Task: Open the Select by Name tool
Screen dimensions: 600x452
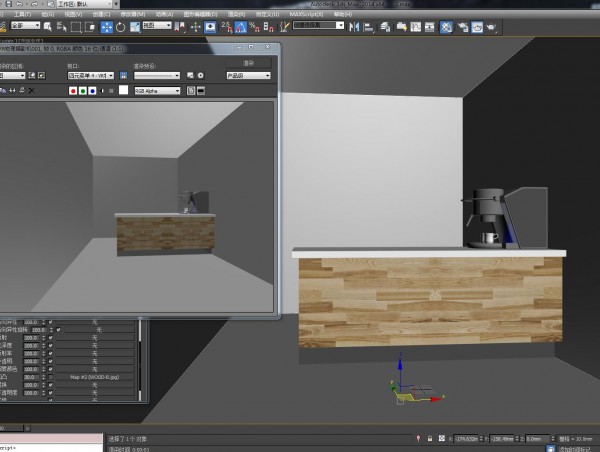Action: (x=61, y=27)
